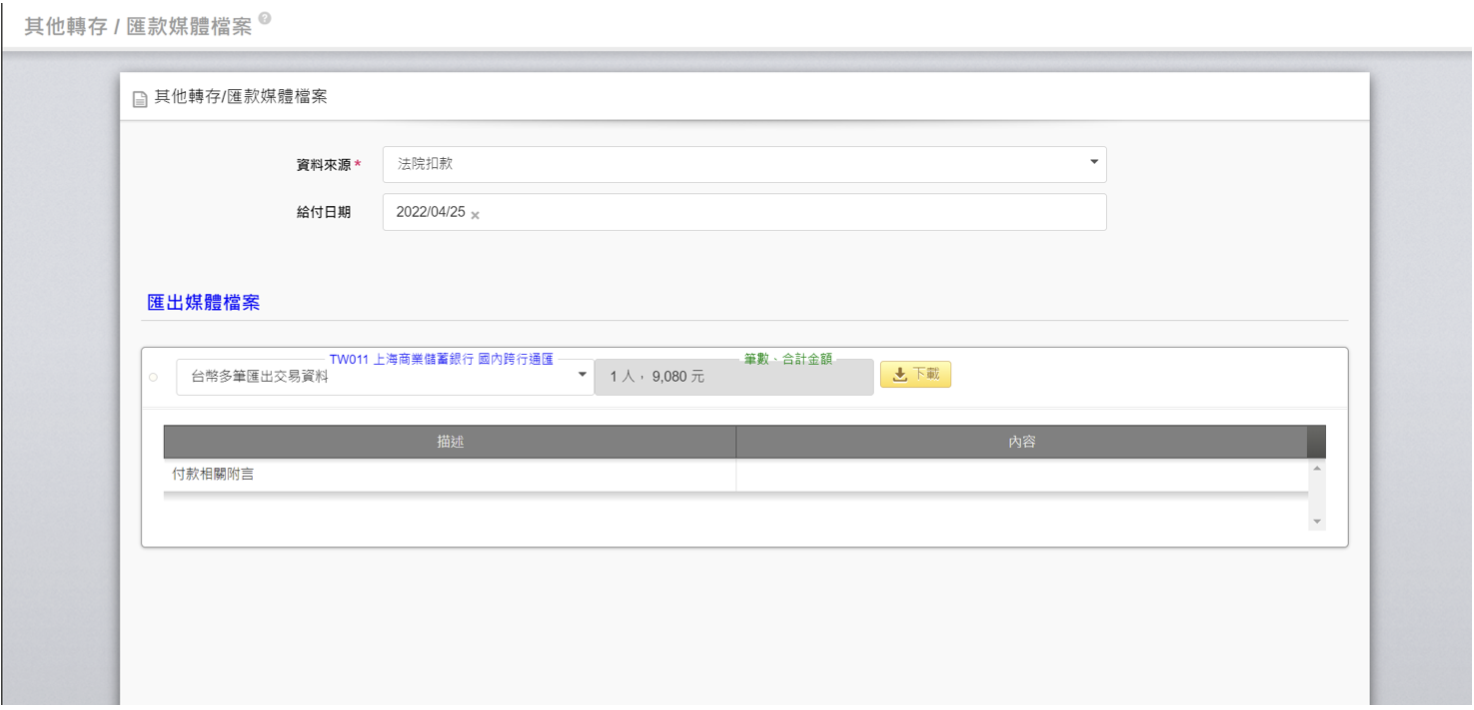Click the document icon in the panel header
This screenshot has height=710, width=1474.
pyautogui.click(x=140, y=98)
